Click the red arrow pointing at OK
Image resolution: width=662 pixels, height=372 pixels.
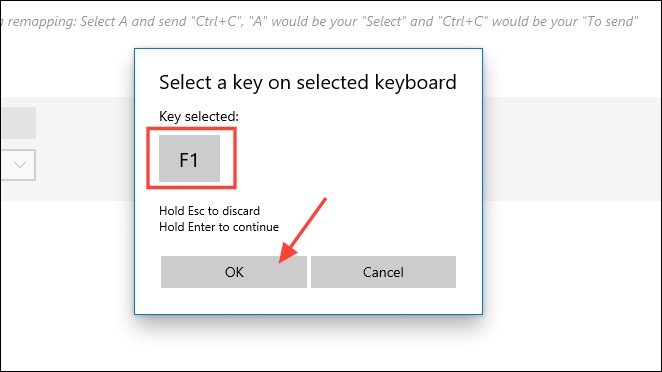(302, 231)
